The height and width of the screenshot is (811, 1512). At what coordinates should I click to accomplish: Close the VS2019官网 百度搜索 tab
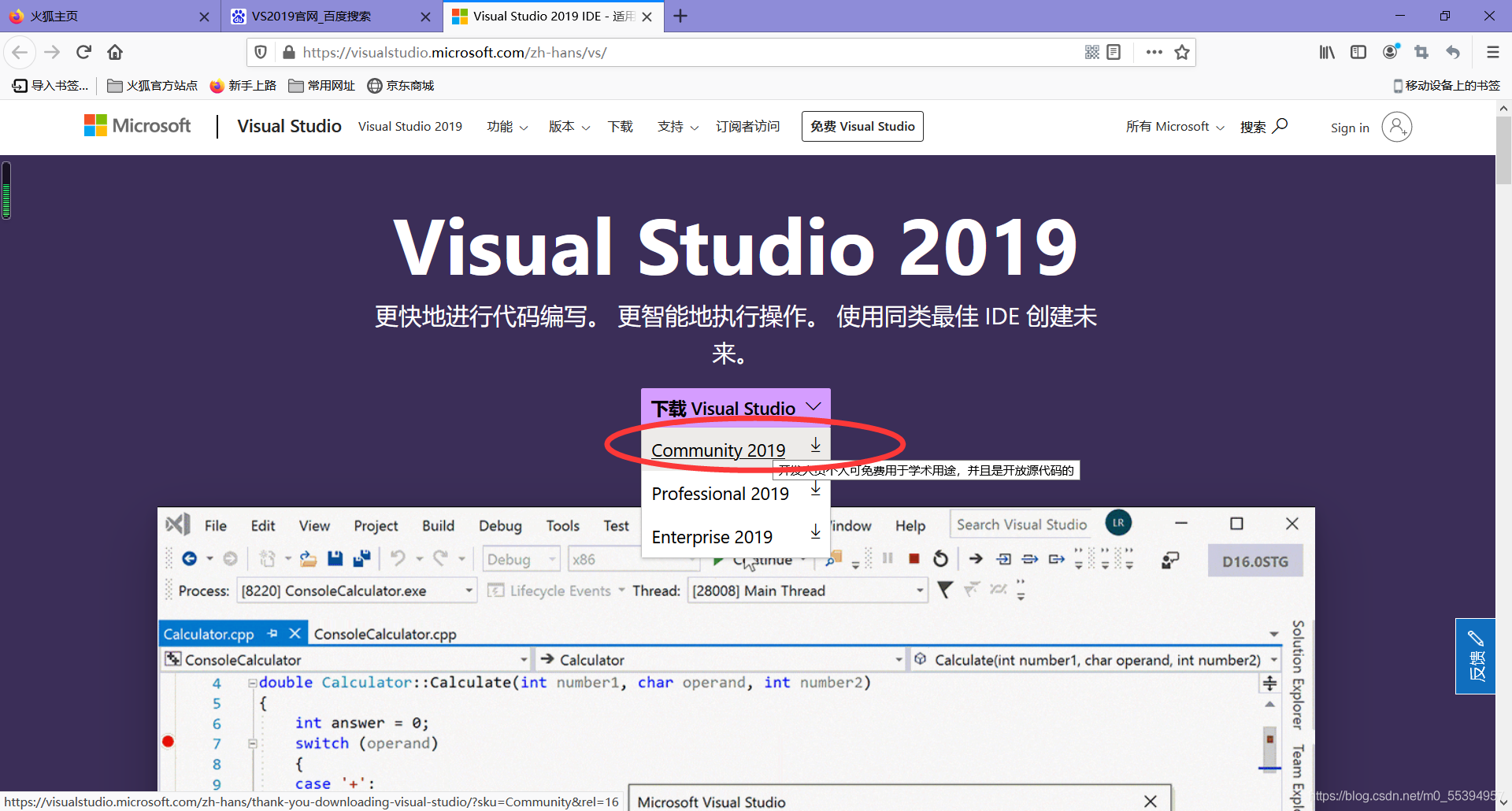[x=425, y=17]
